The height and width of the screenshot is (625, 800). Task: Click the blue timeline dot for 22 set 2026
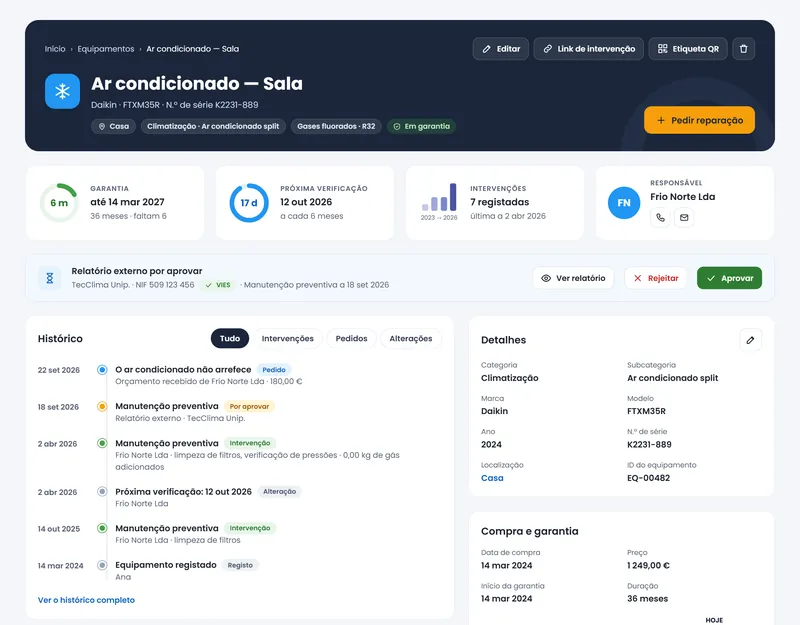coord(102,370)
